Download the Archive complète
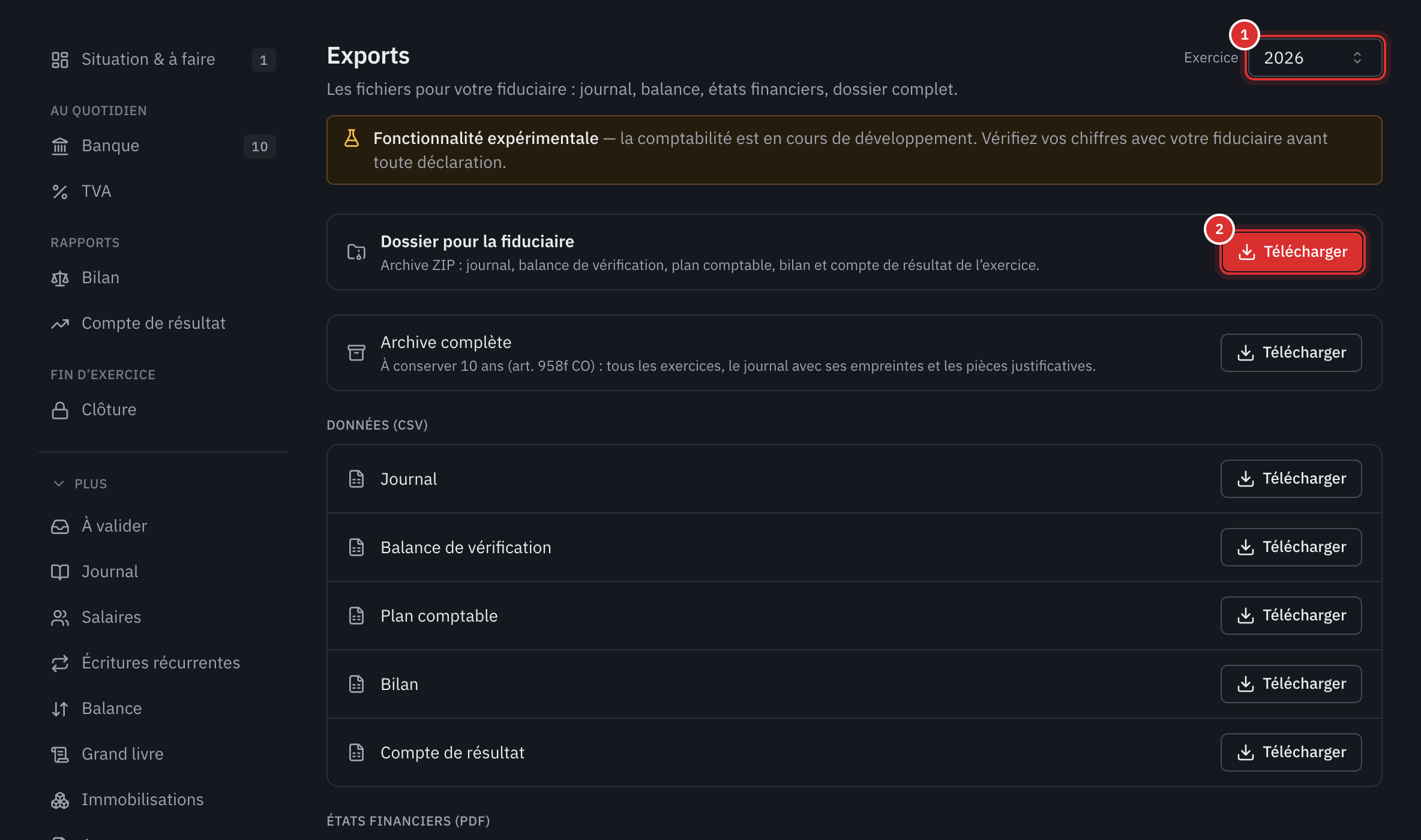Viewport: 1421px width, 840px height. pos(1291,353)
